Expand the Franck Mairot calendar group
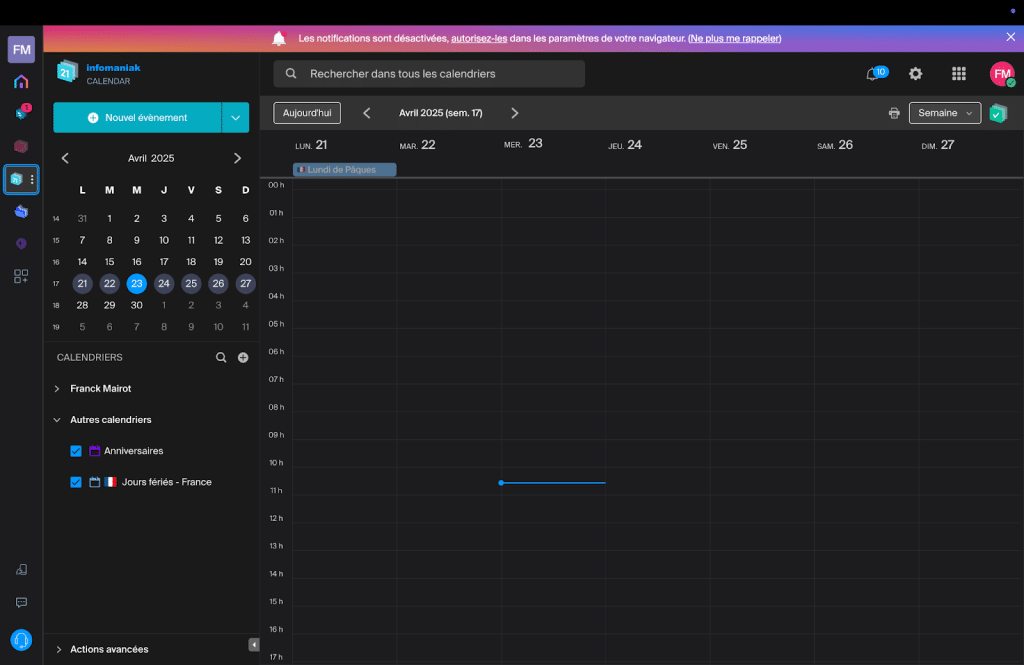The height and width of the screenshot is (665, 1024). (58, 388)
